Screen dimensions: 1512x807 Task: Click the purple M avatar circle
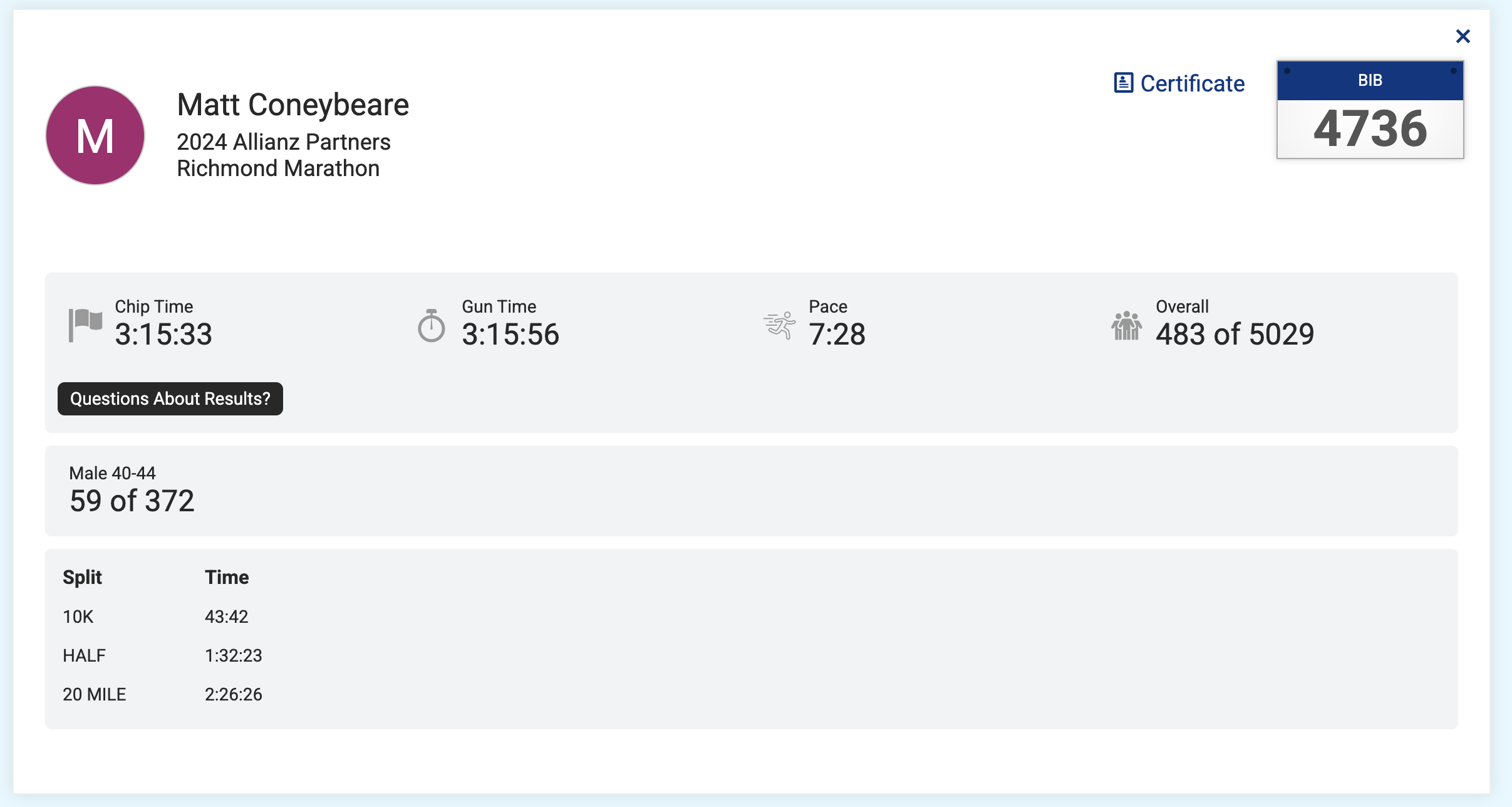95,135
